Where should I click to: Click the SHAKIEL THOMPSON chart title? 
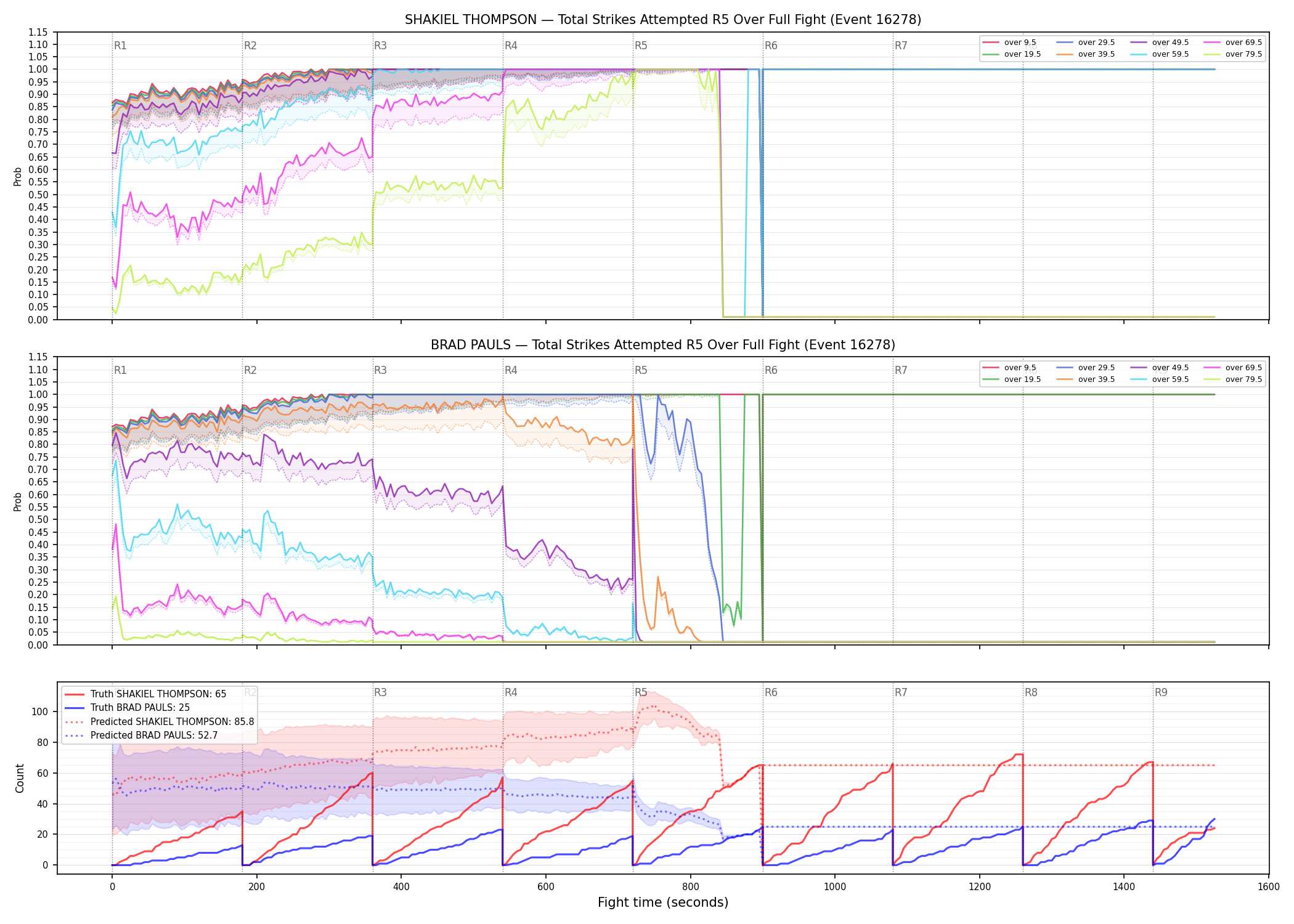tap(663, 20)
